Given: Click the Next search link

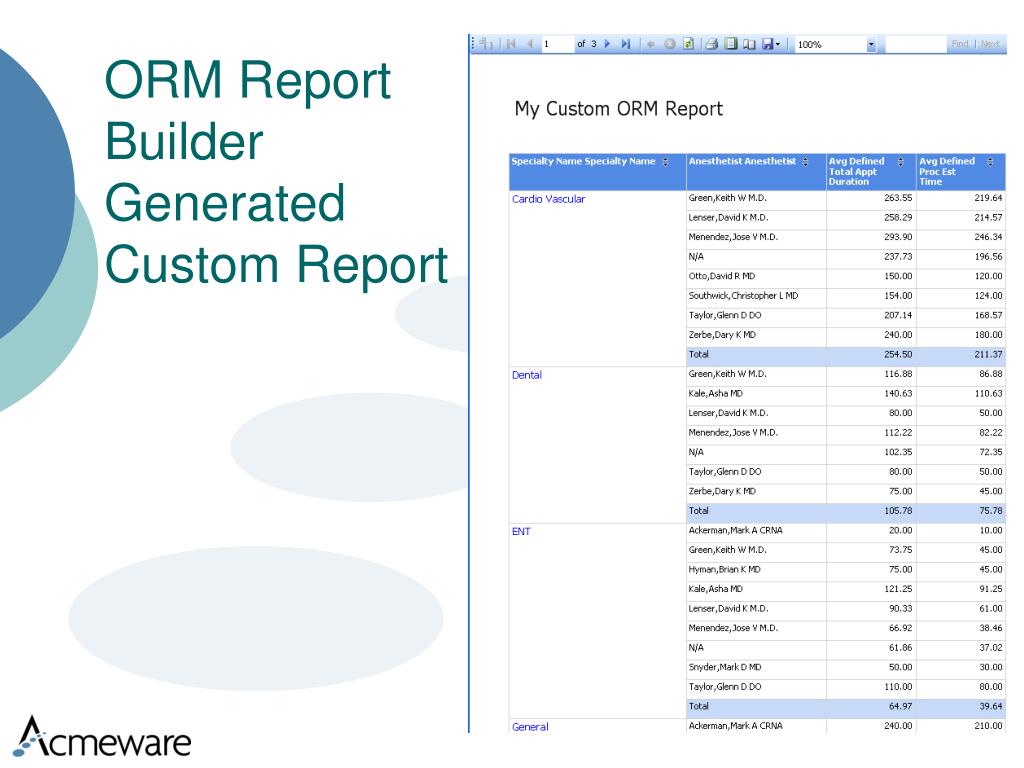Looking at the screenshot, I should pos(990,44).
